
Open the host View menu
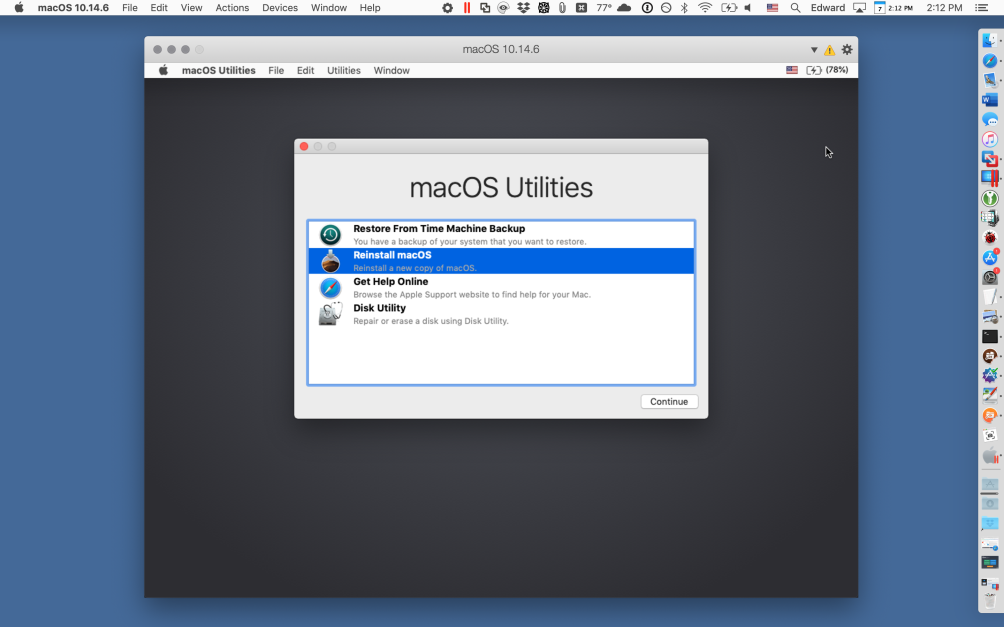pyautogui.click(x=191, y=8)
